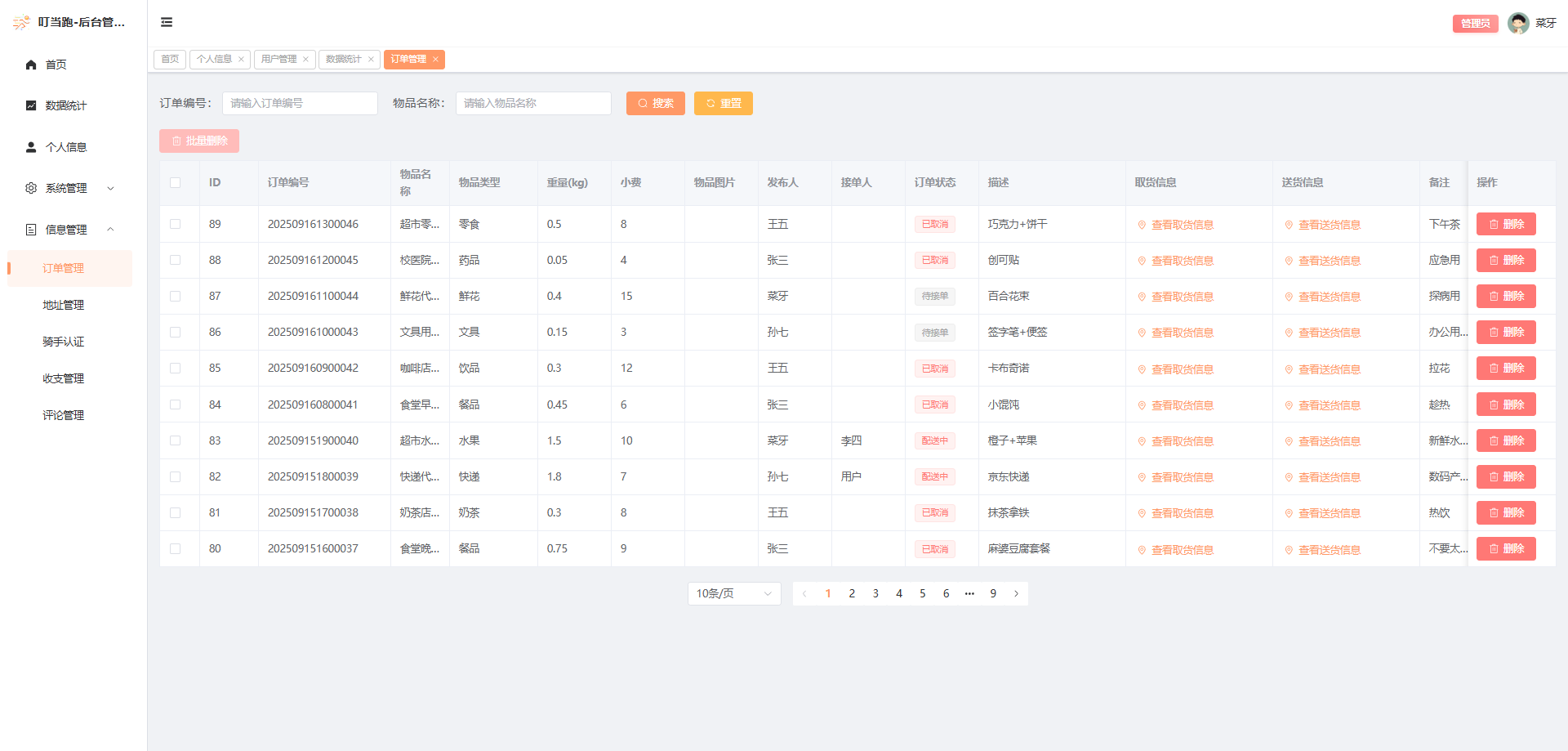Open the 首页 sidebar item
This screenshot has height=751, width=1568.
(56, 65)
